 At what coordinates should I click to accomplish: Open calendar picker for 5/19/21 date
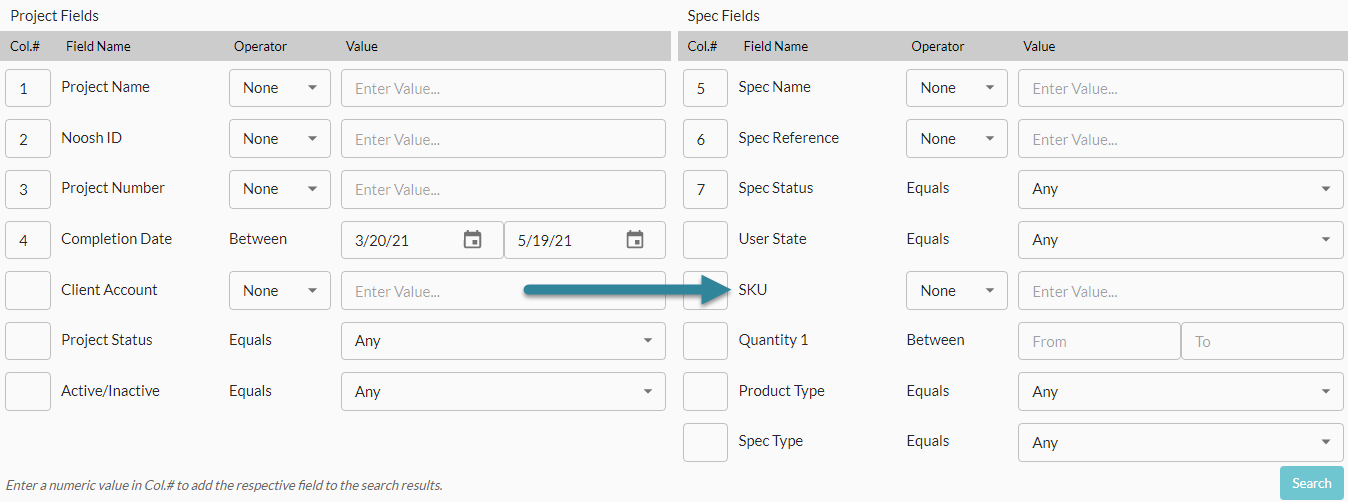635,240
